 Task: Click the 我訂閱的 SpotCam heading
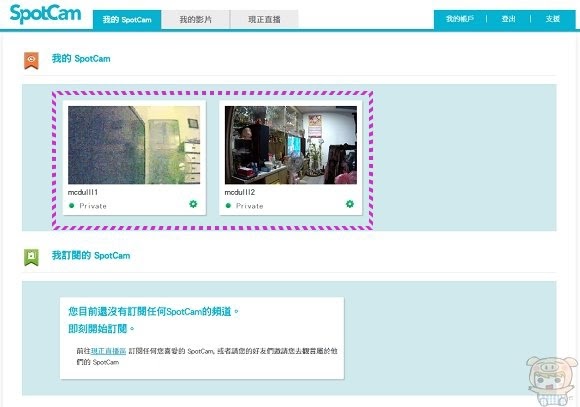[x=91, y=255]
